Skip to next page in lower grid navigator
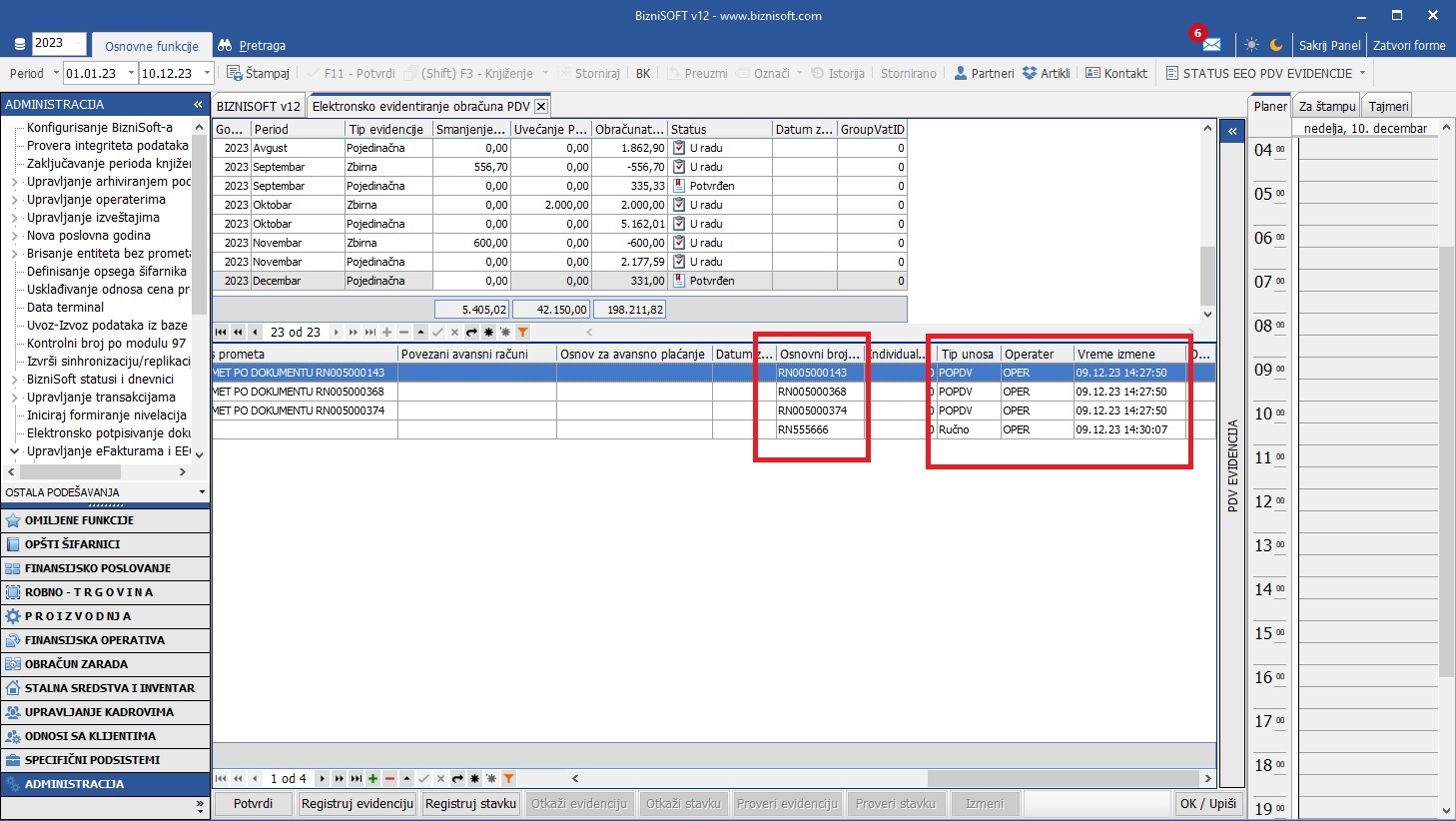1456x821 pixels. coord(339,779)
